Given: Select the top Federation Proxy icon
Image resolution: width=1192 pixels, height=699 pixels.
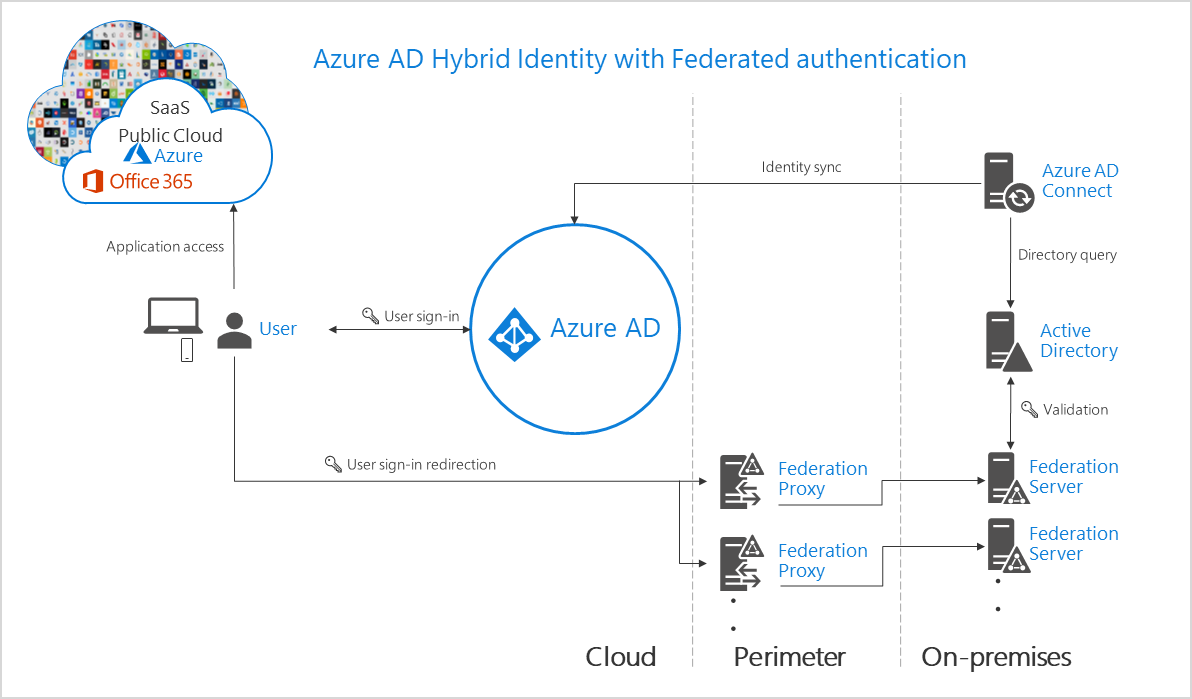Looking at the screenshot, I should tap(740, 479).
